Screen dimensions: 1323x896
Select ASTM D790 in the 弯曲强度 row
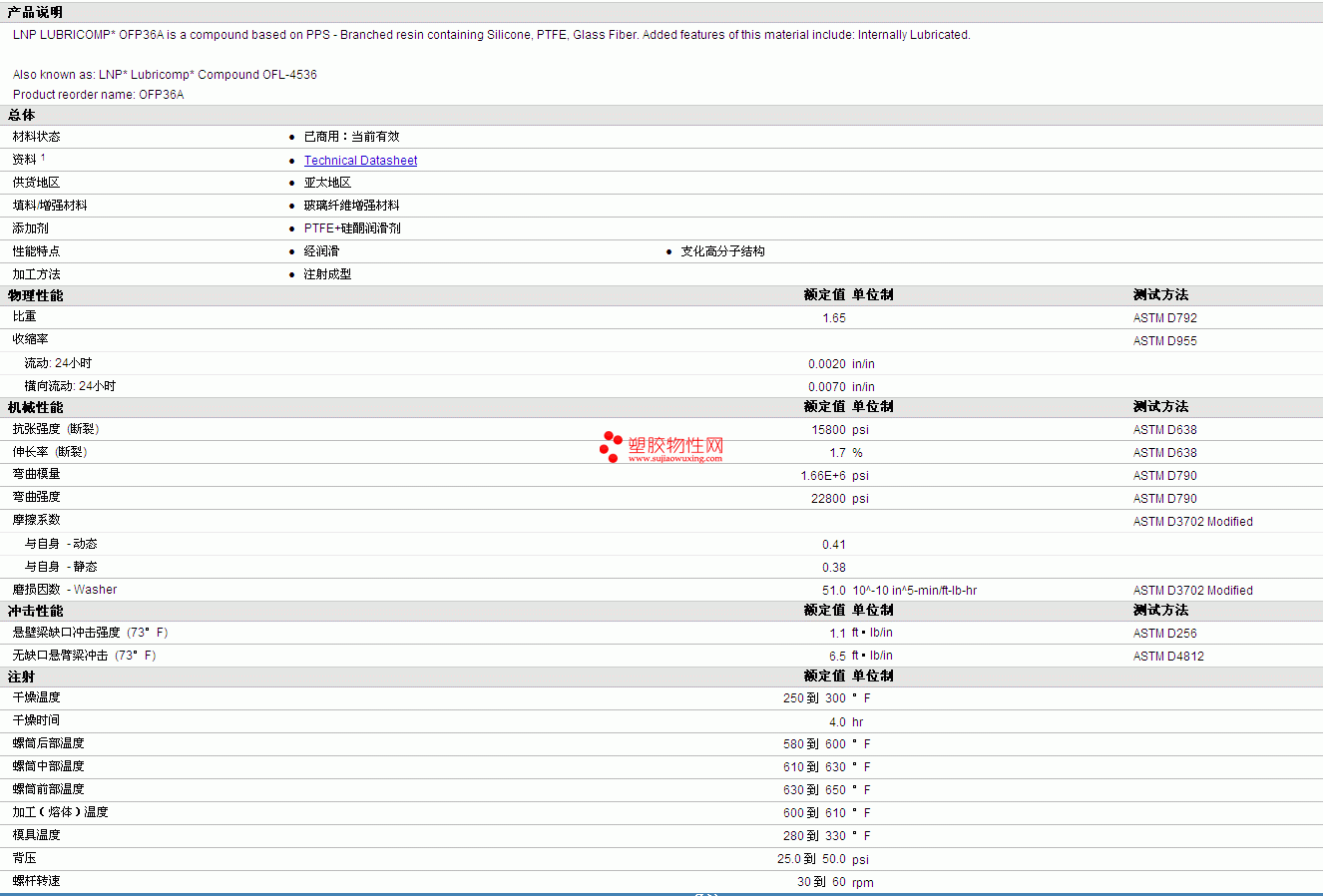click(x=1164, y=499)
